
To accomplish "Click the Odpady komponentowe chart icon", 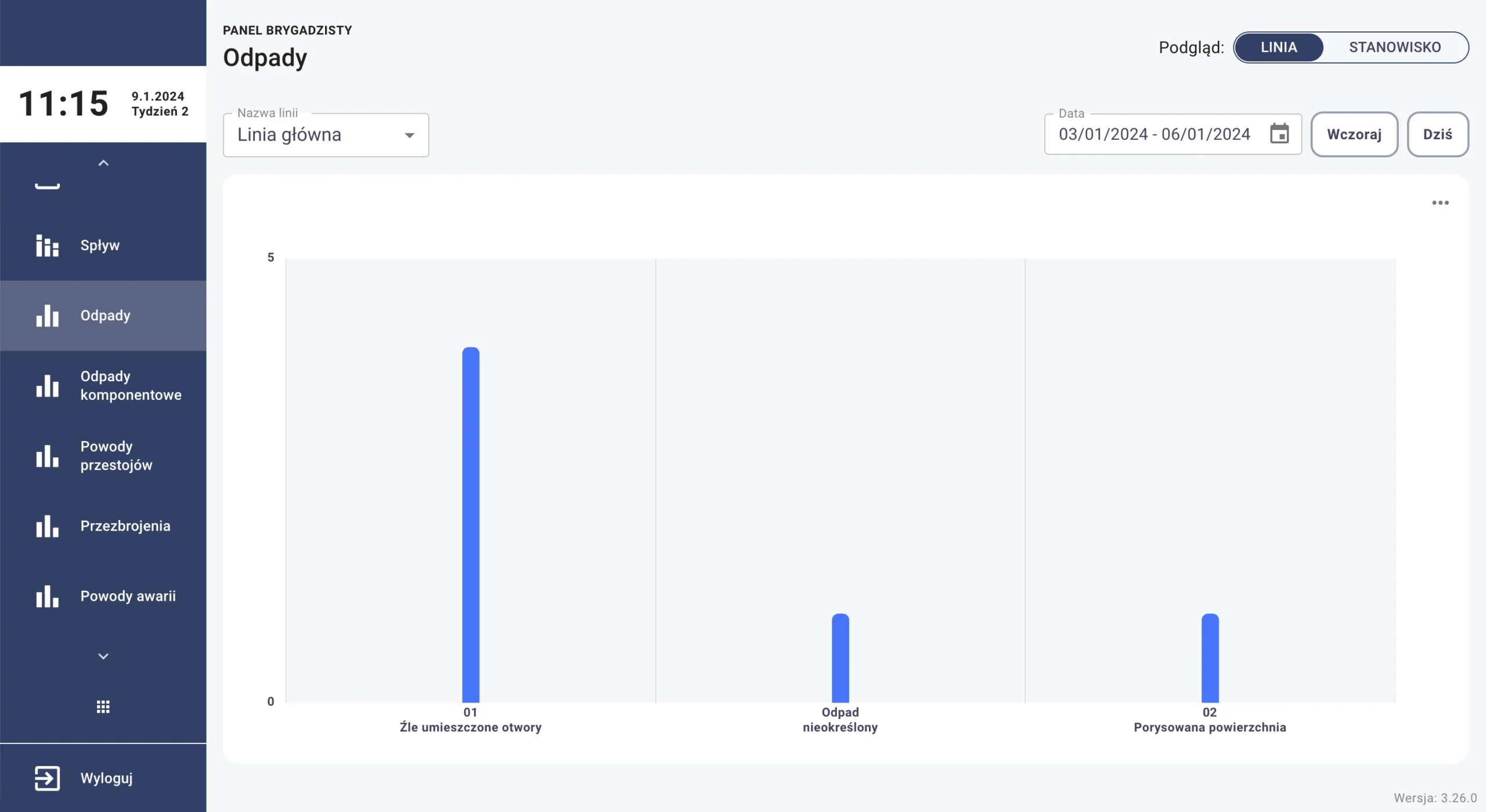I will pos(47,385).
